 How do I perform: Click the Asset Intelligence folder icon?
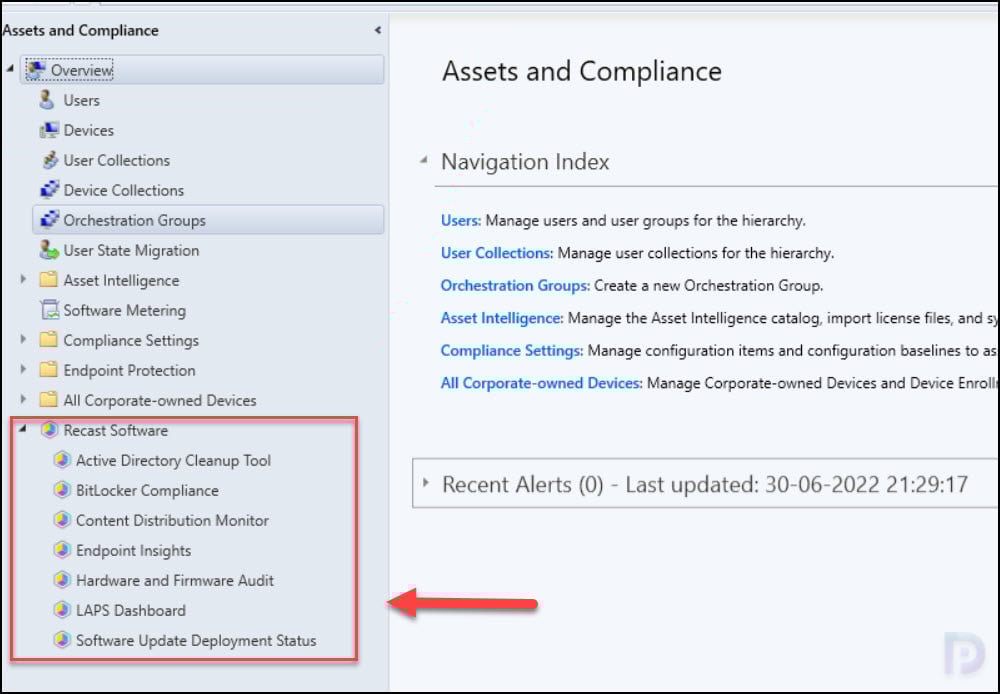[x=48, y=280]
